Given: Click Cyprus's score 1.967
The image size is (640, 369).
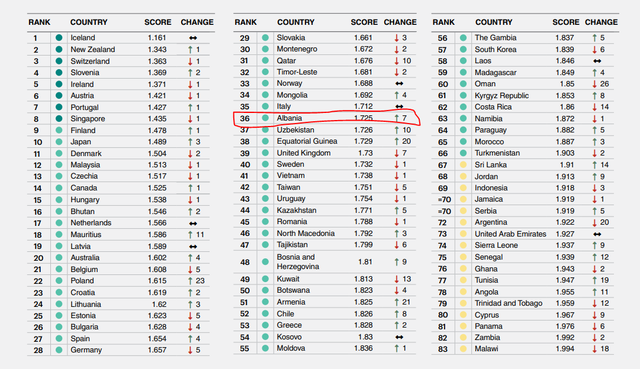Looking at the screenshot, I should pos(564,315).
